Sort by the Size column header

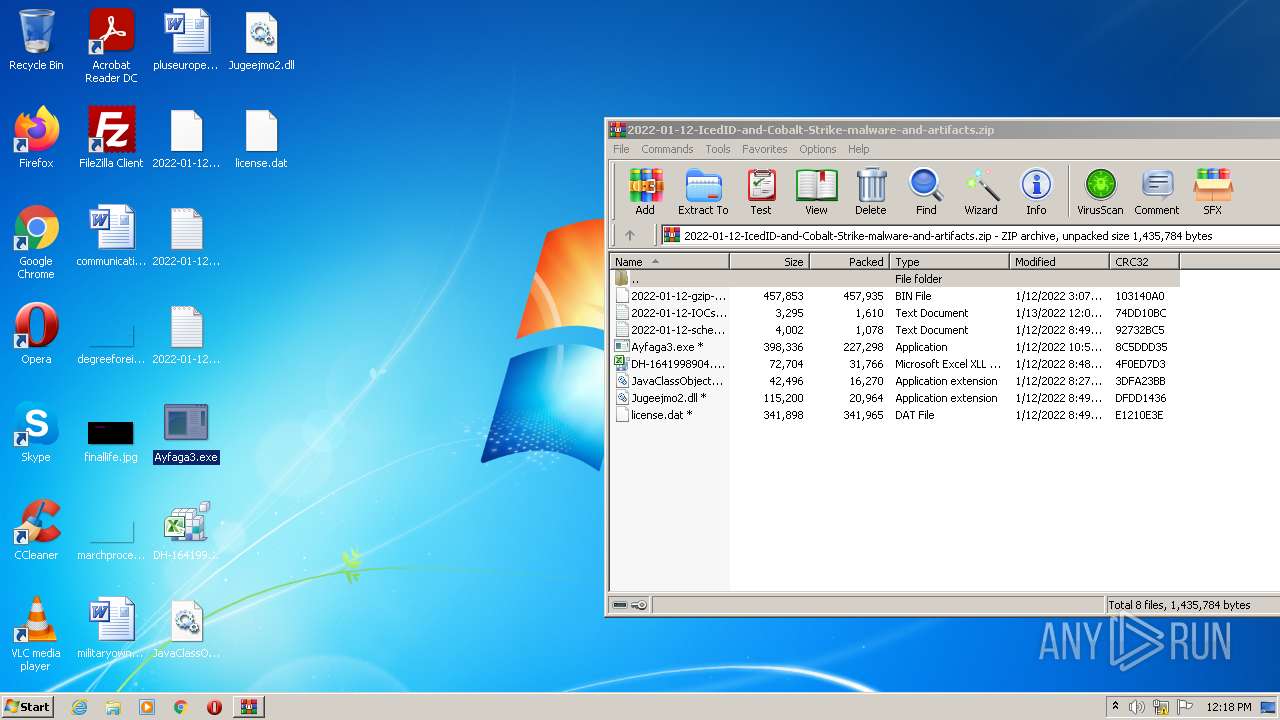point(769,262)
